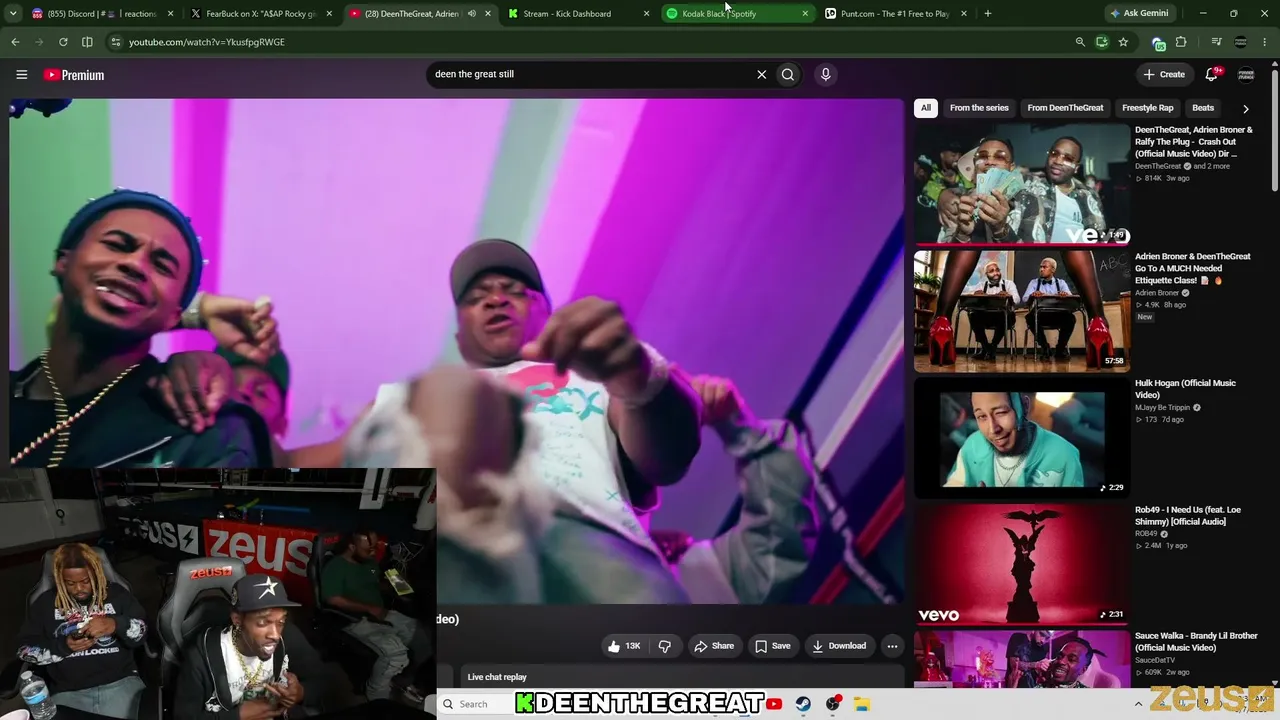Open Crash Out official music video thumbnail
The height and width of the screenshot is (720, 1280).
click(1022, 184)
